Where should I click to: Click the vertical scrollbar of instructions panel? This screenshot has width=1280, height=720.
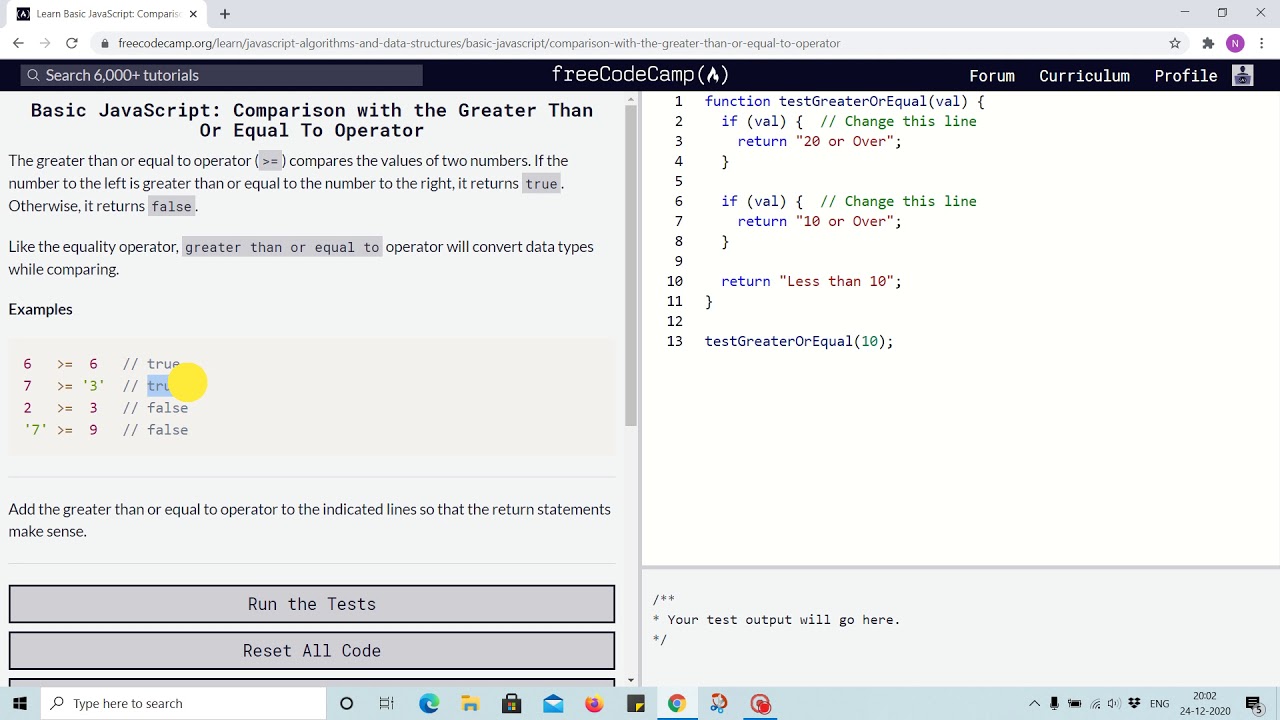[630, 265]
